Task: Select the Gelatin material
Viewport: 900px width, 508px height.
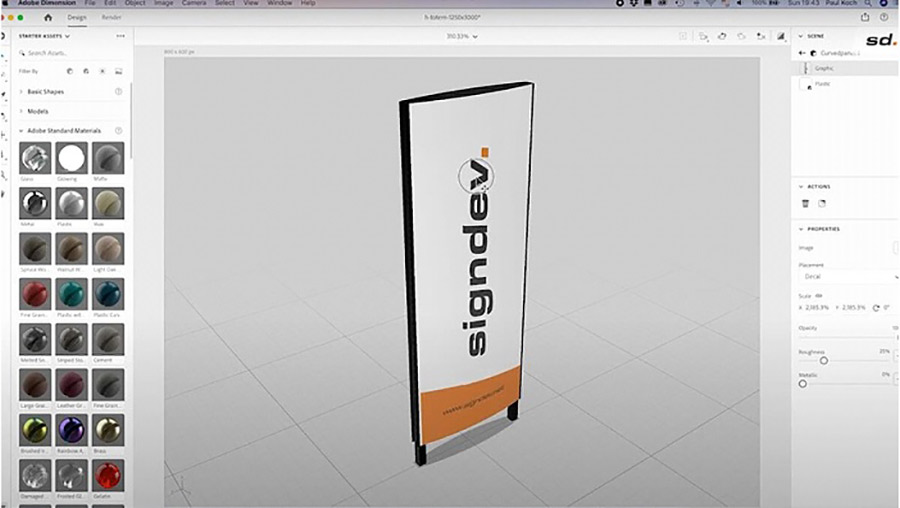Action: 108,475
